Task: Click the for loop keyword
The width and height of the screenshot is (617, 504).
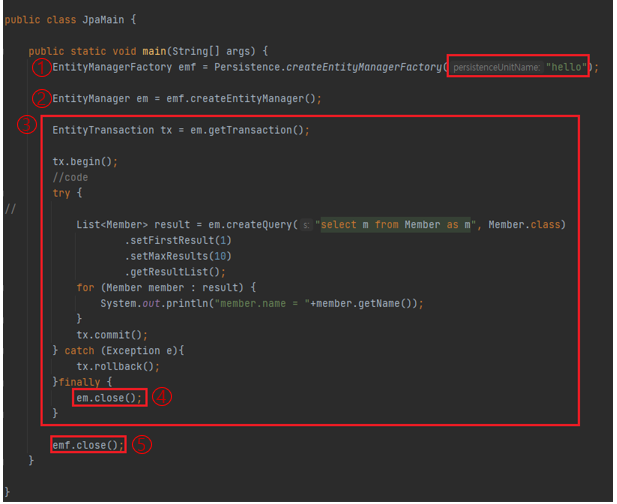Action: [x=85, y=288]
